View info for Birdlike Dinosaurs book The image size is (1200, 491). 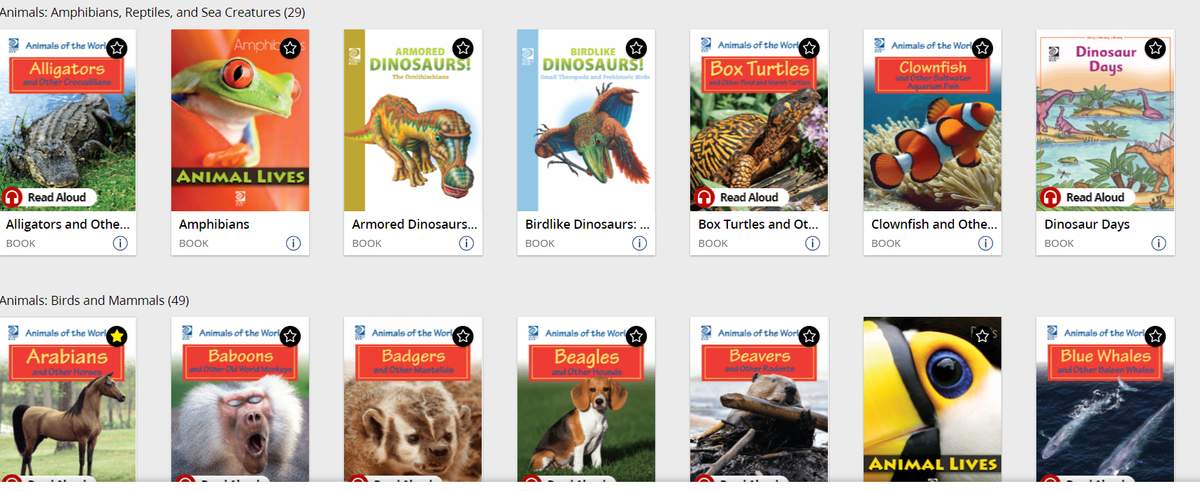tap(639, 243)
